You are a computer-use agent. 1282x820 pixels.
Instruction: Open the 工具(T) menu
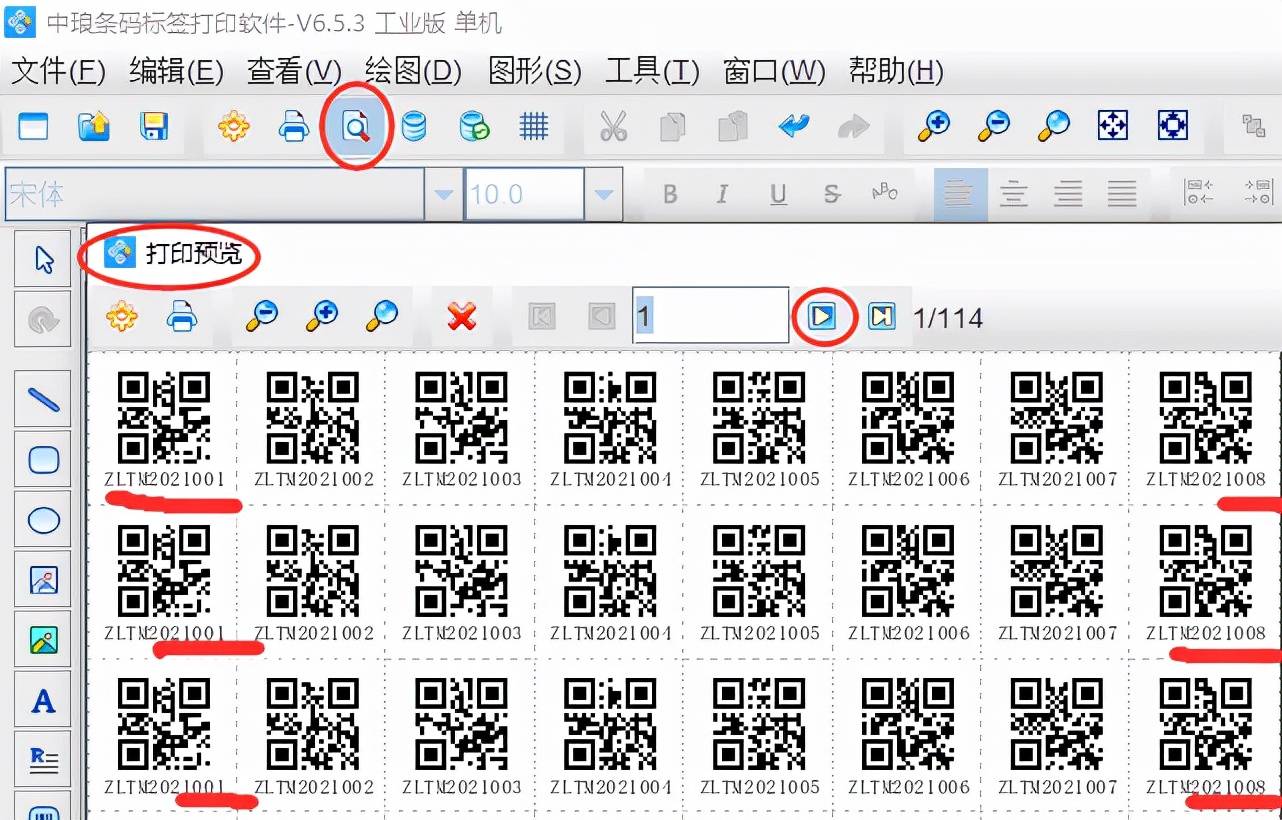point(652,71)
